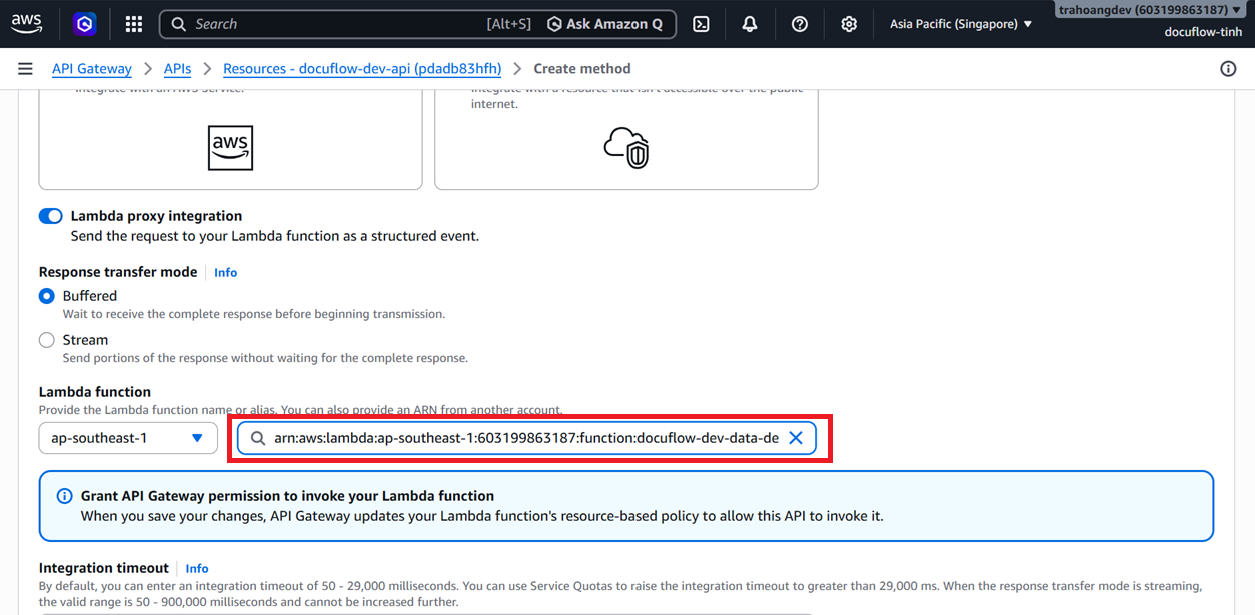Viewport: 1255px width, 615px height.
Task: Select the VPC link cloud shield card
Action: (x=626, y=139)
